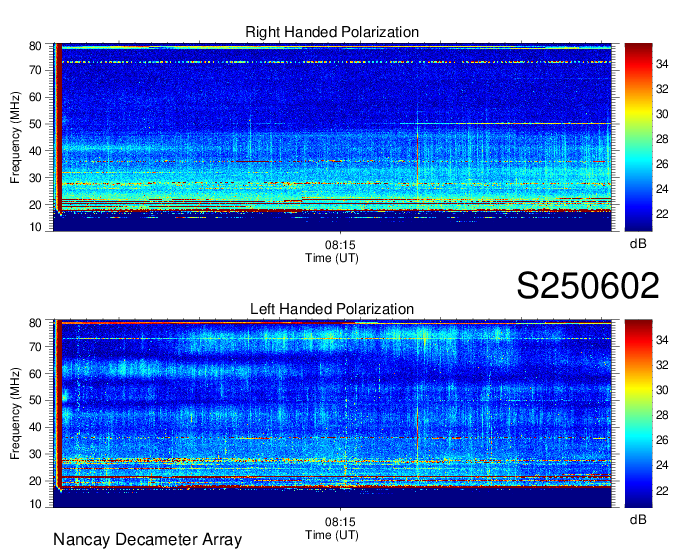Click the 'Time (UT)' label under Left Handed plot
Image resolution: width=680 pixels, height=552 pixels.
[332, 535]
